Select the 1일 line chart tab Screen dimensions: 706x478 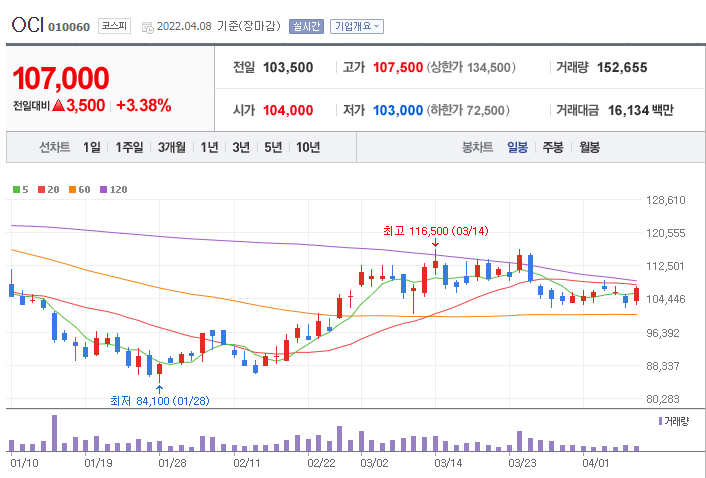pos(91,147)
